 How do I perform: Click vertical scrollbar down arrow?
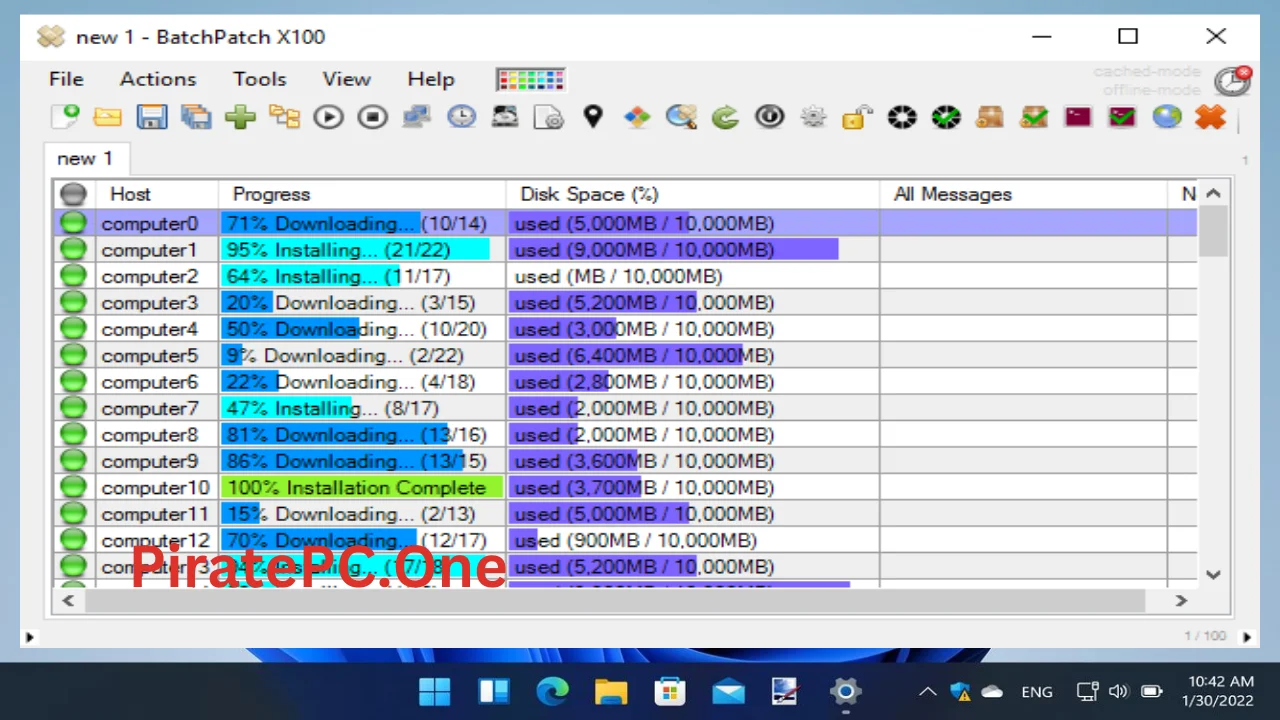coord(1213,574)
